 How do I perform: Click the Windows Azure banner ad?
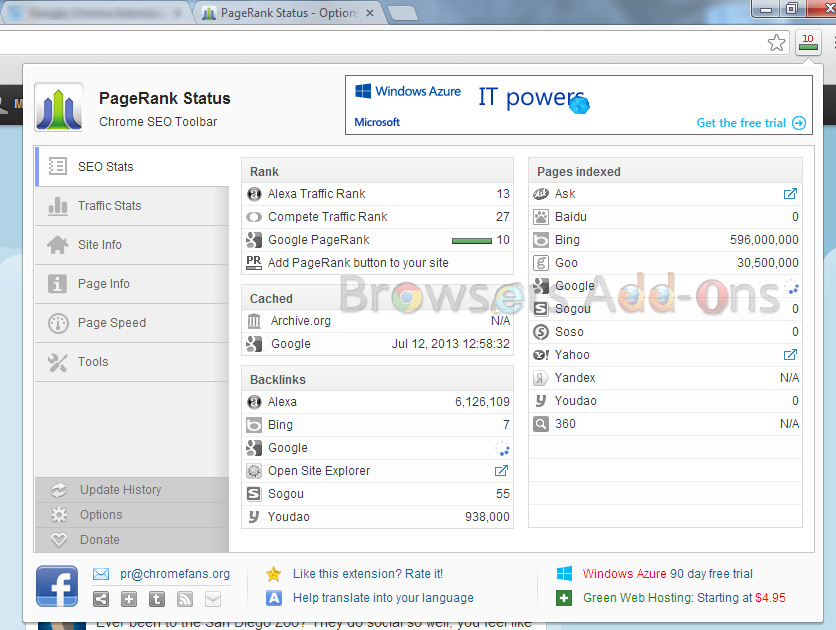coord(578,105)
